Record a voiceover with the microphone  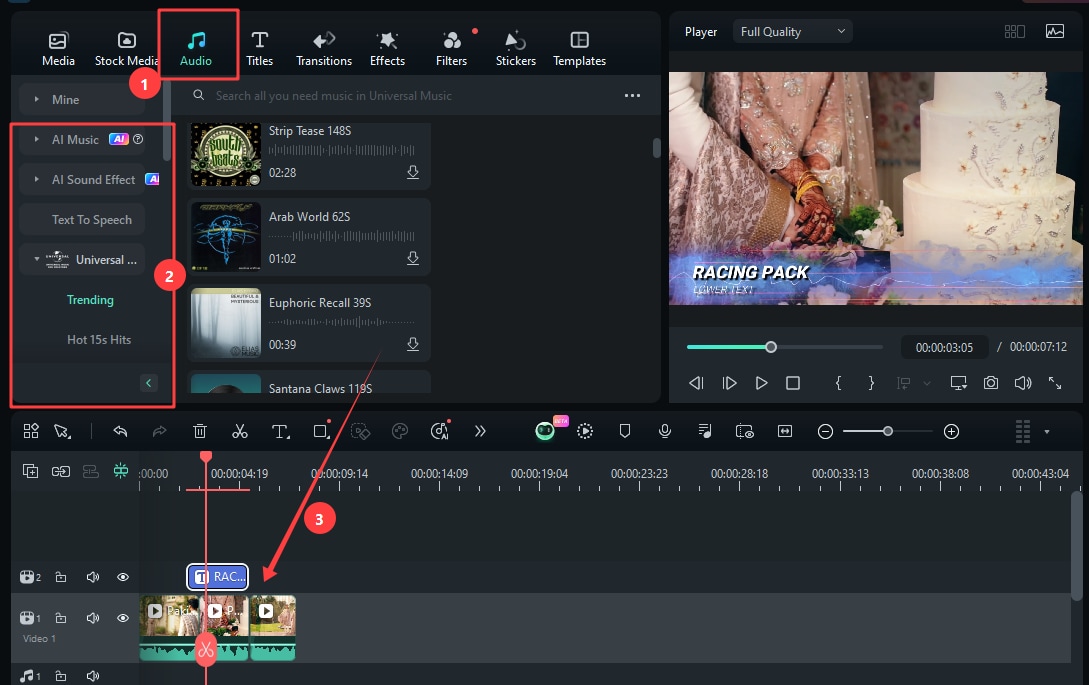coord(665,431)
